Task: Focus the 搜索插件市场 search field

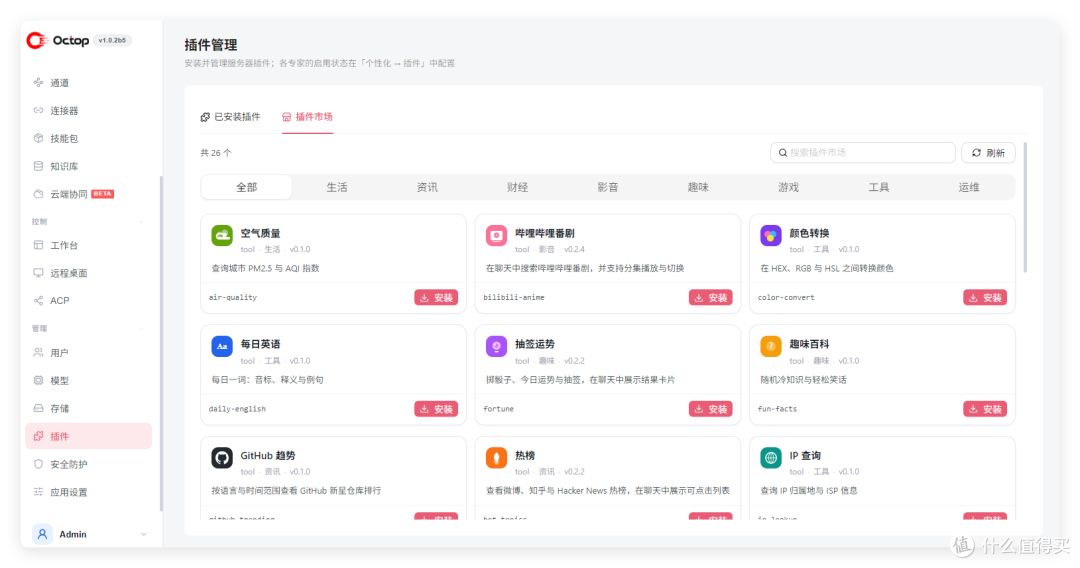Action: pos(862,153)
